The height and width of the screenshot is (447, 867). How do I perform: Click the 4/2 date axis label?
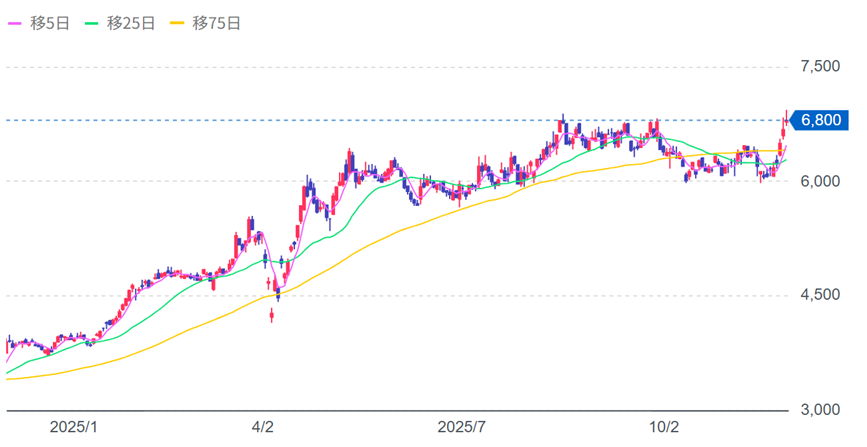(263, 427)
